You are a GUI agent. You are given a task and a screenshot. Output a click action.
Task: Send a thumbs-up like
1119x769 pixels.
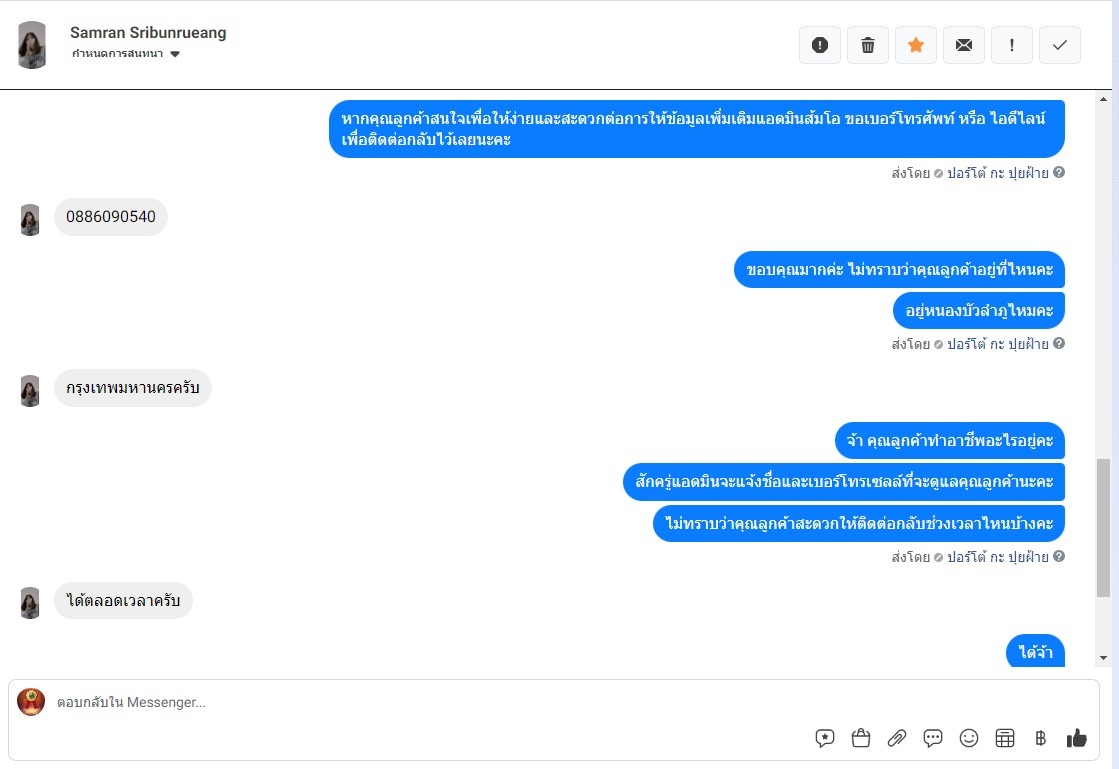pyautogui.click(x=1076, y=738)
